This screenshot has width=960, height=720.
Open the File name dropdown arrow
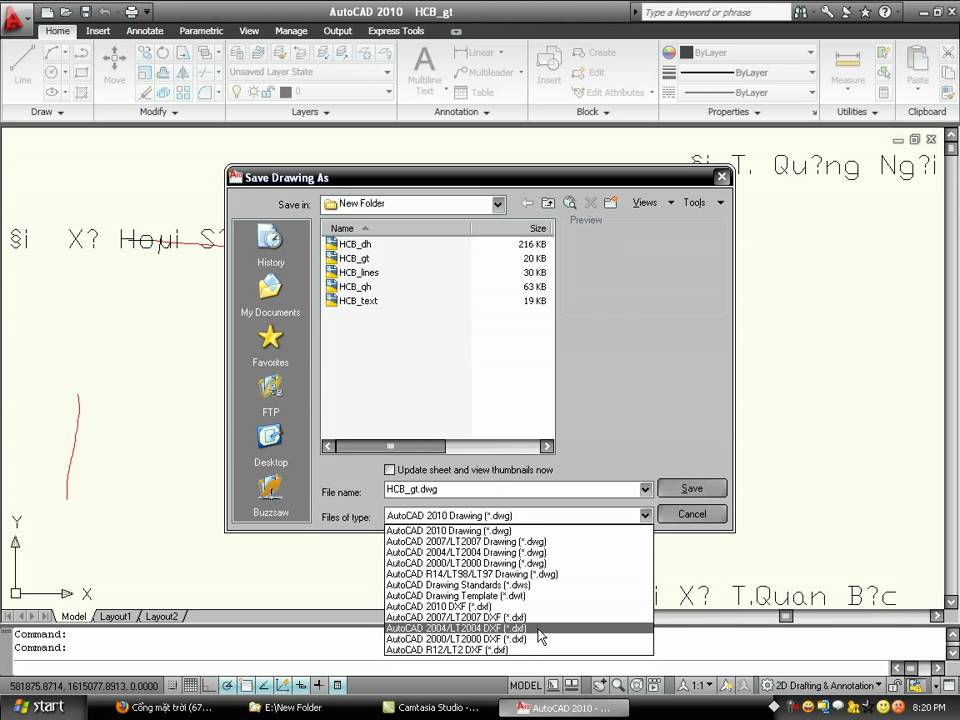[645, 489]
